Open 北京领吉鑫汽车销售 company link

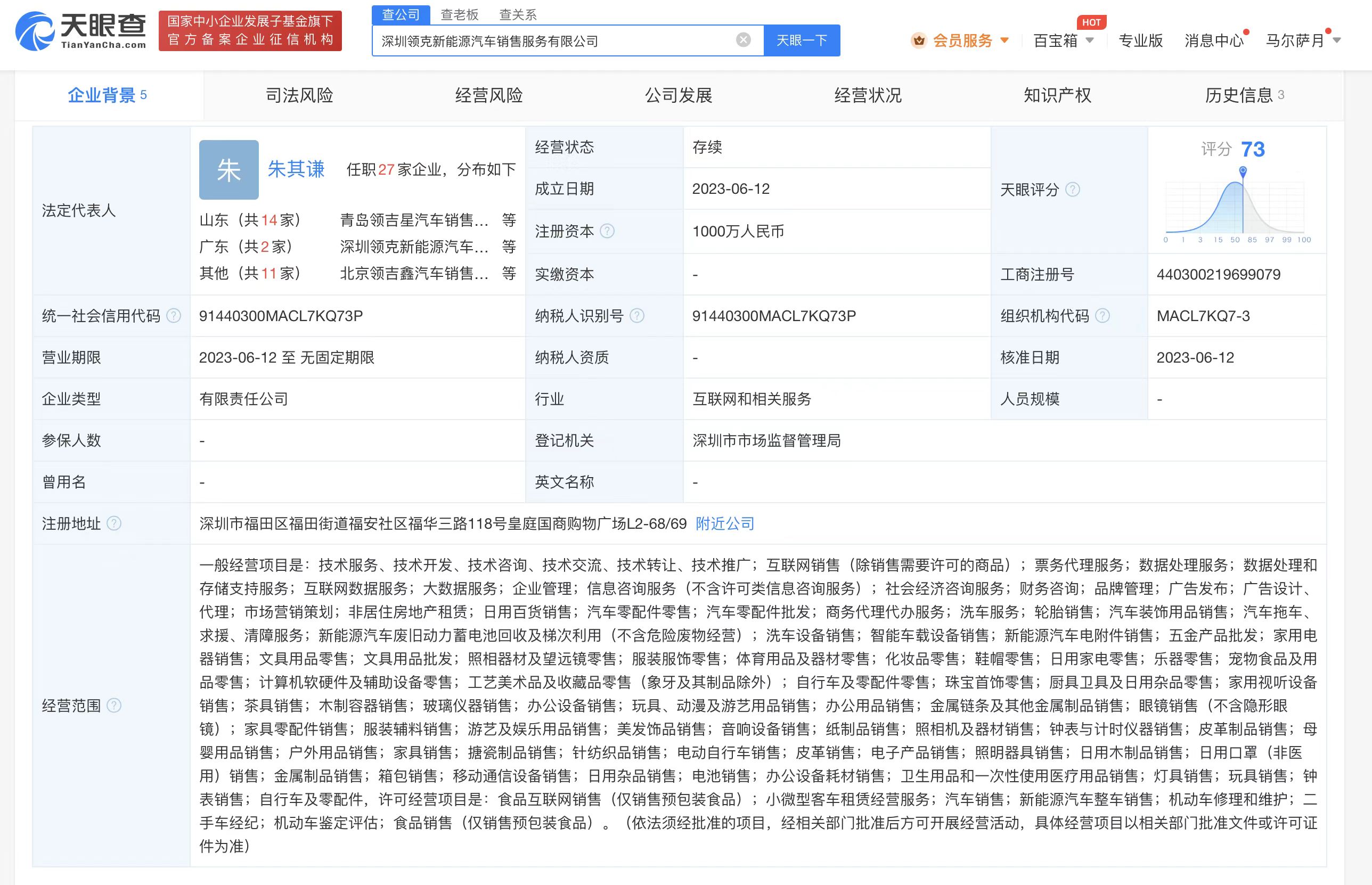pos(414,273)
